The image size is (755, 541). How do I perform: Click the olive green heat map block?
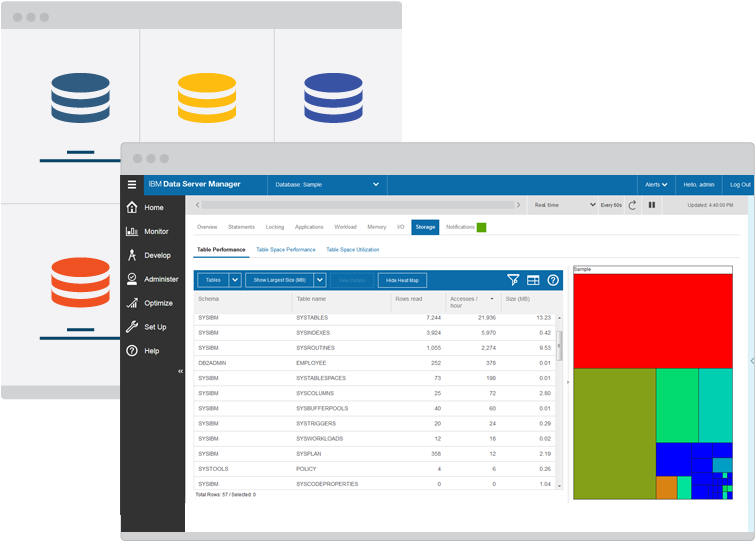pyautogui.click(x=614, y=434)
